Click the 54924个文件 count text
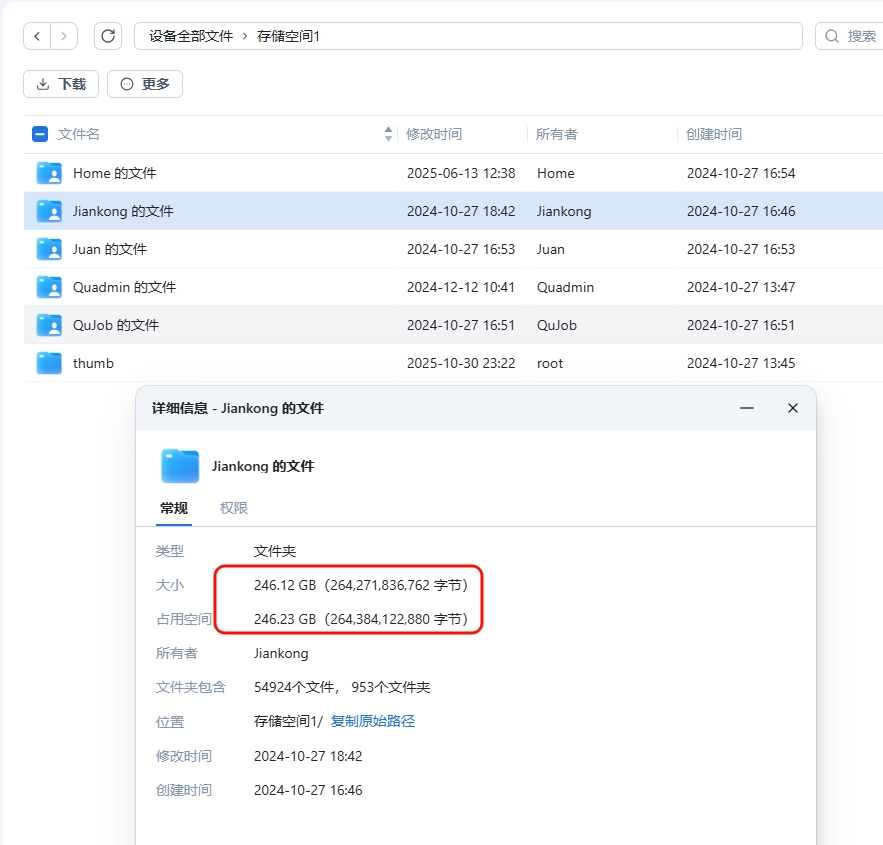The image size is (883, 845). coord(295,687)
